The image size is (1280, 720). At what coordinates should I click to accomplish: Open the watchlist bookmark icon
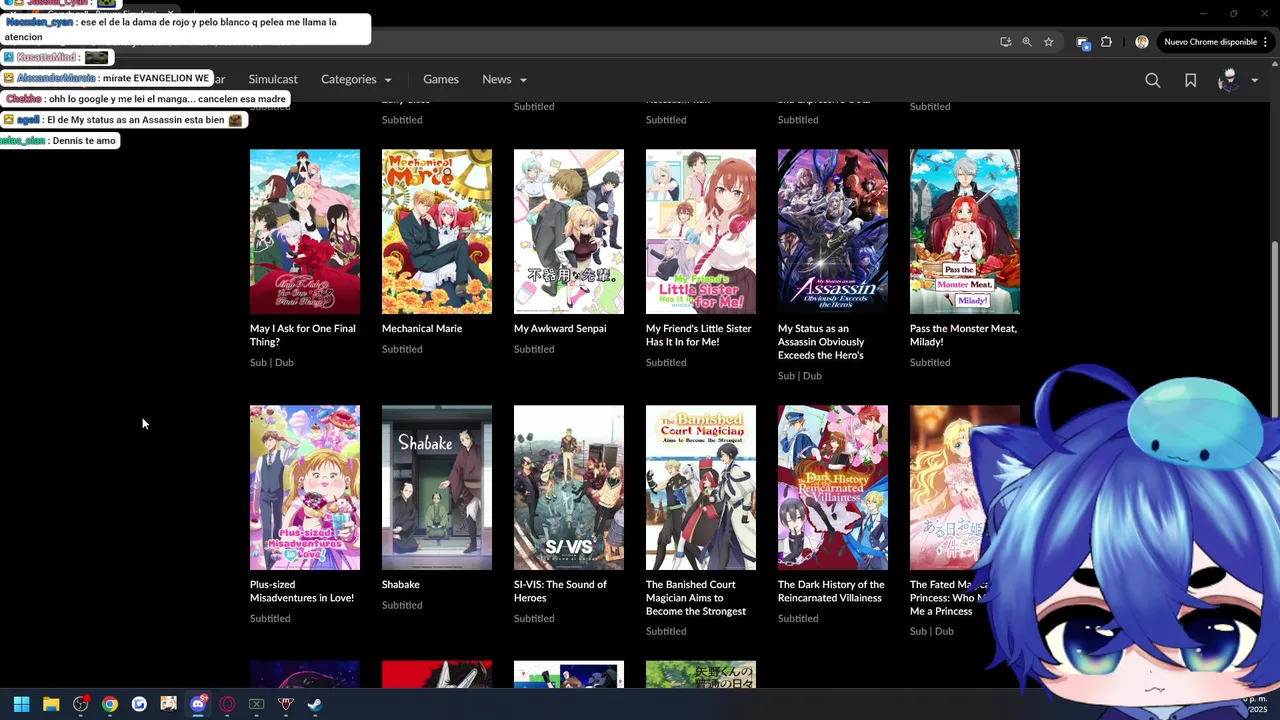pyautogui.click(x=1191, y=80)
